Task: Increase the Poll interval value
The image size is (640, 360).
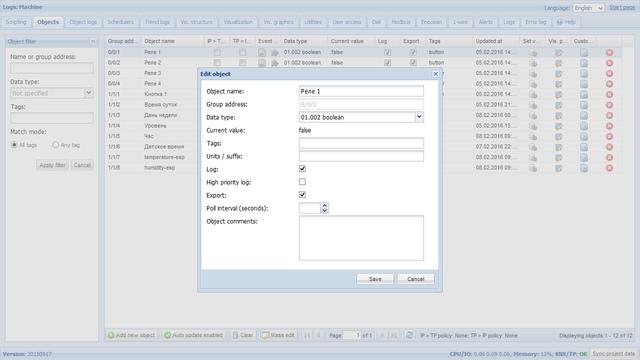Action: point(324,206)
